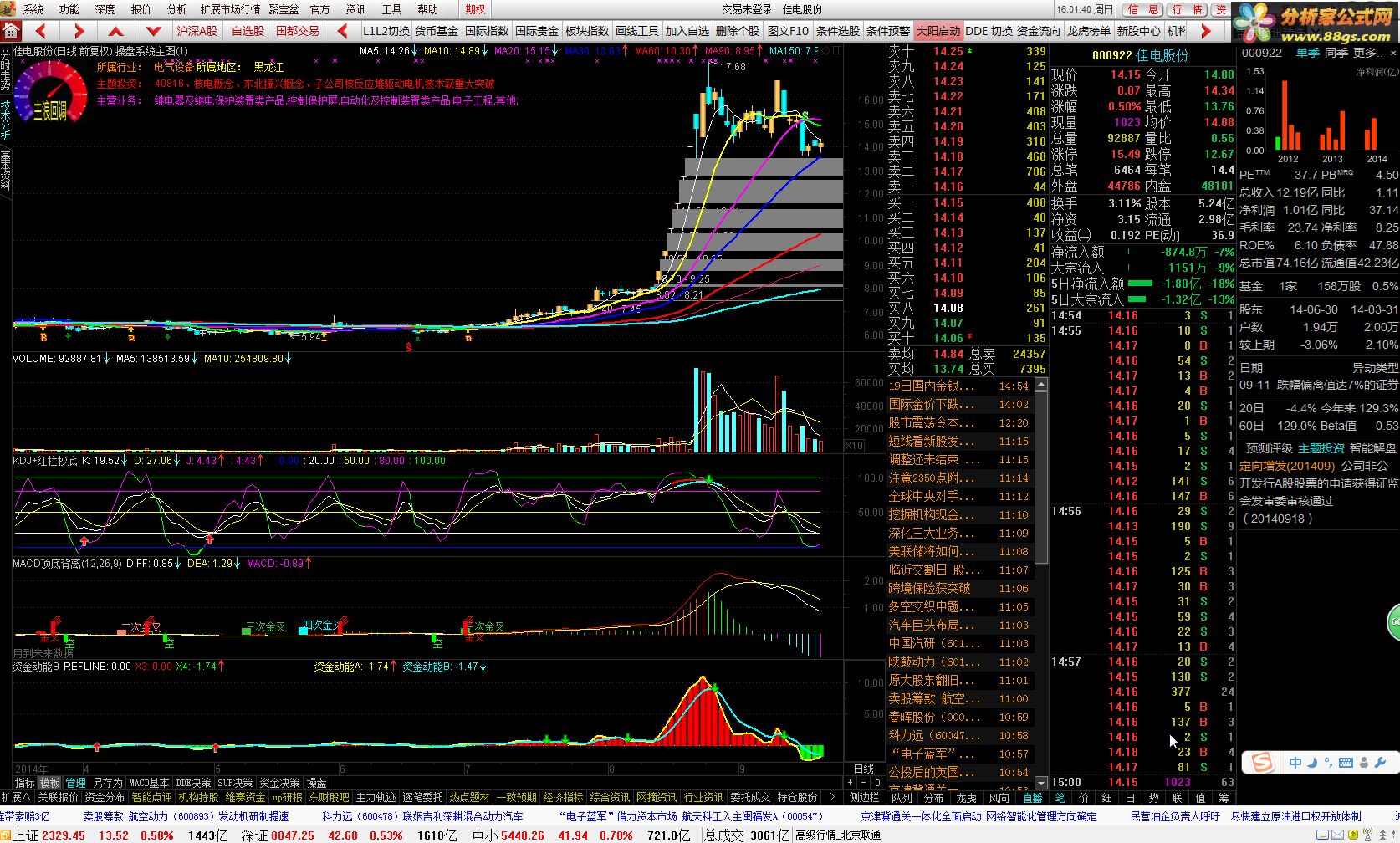Select the 模板 tab below the chart
1400x843 pixels.
coord(50,784)
